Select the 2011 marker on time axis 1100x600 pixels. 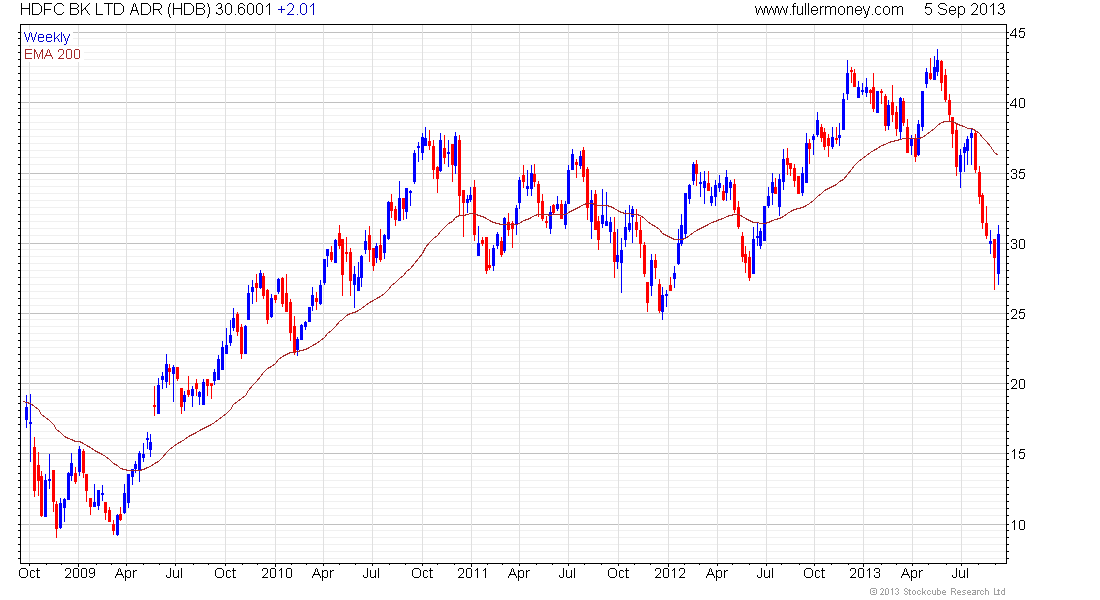[472, 574]
